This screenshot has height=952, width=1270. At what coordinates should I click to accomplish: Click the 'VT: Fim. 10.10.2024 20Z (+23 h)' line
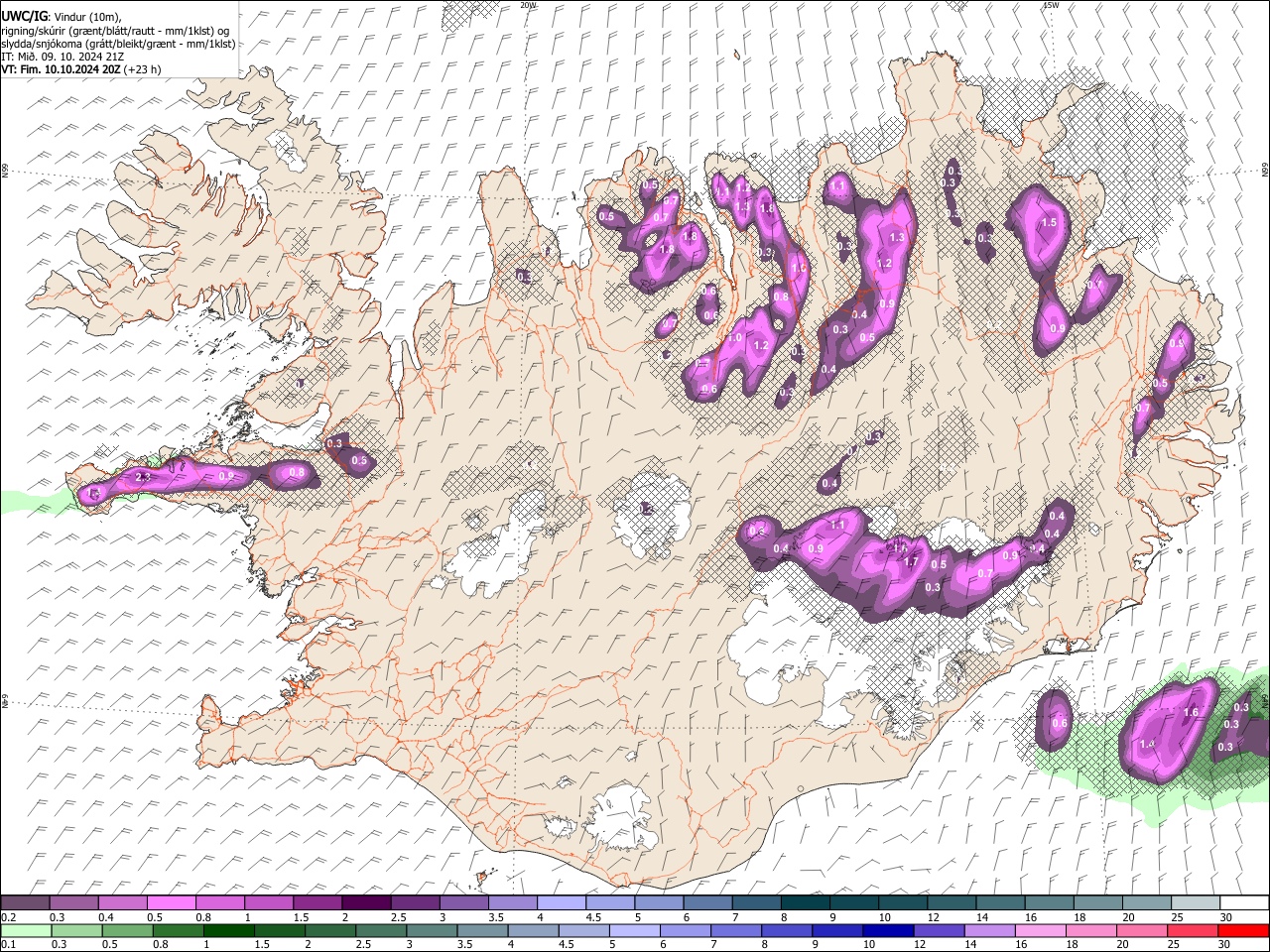pyautogui.click(x=81, y=69)
